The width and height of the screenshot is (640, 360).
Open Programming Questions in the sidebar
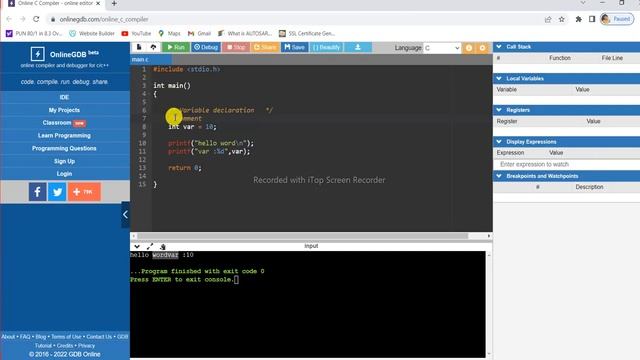64,148
